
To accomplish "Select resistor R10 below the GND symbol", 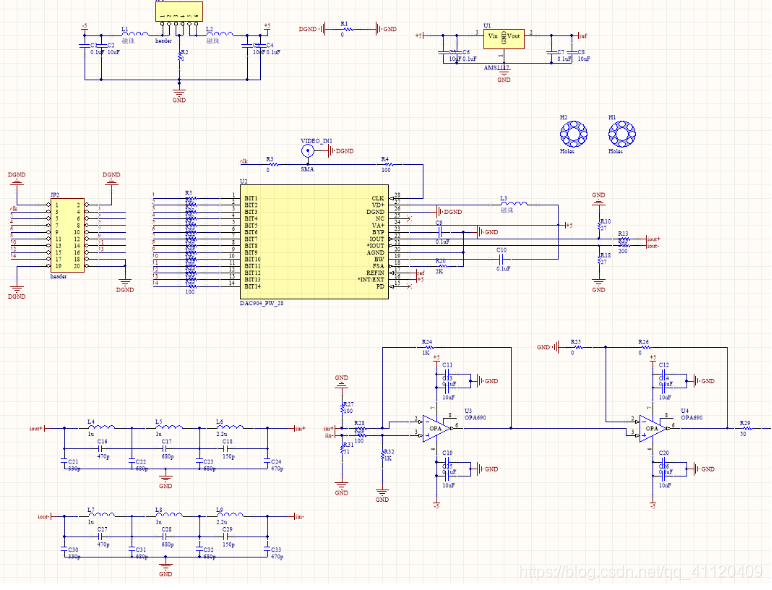I will (x=599, y=225).
